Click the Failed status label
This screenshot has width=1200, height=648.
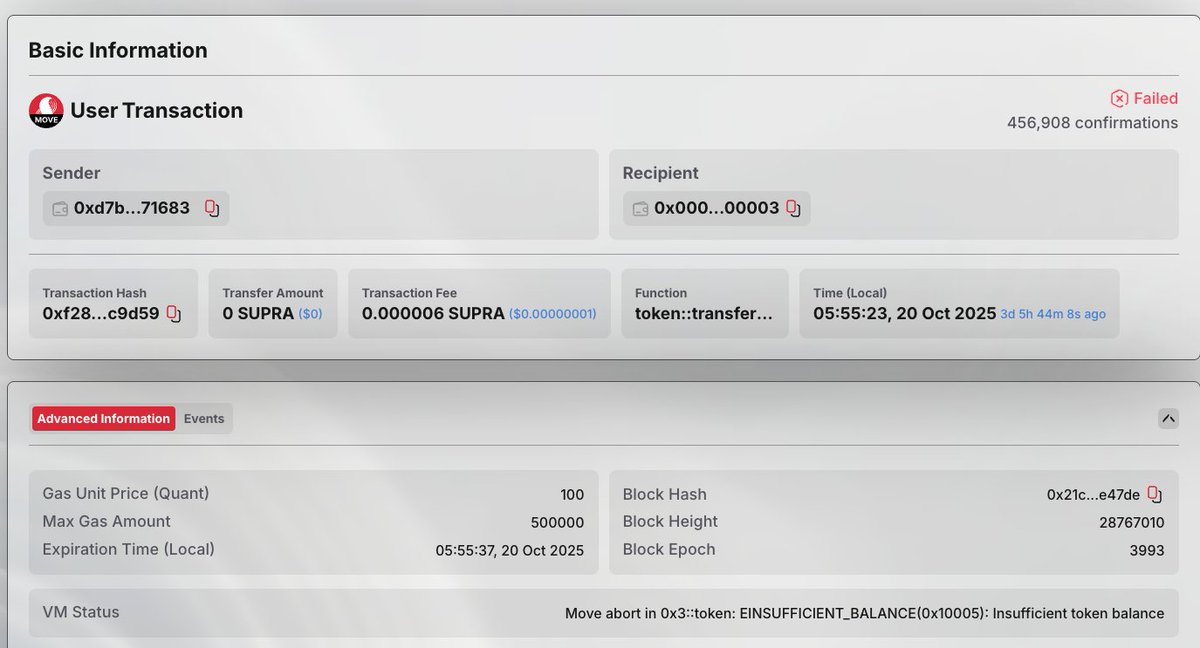pos(1156,98)
